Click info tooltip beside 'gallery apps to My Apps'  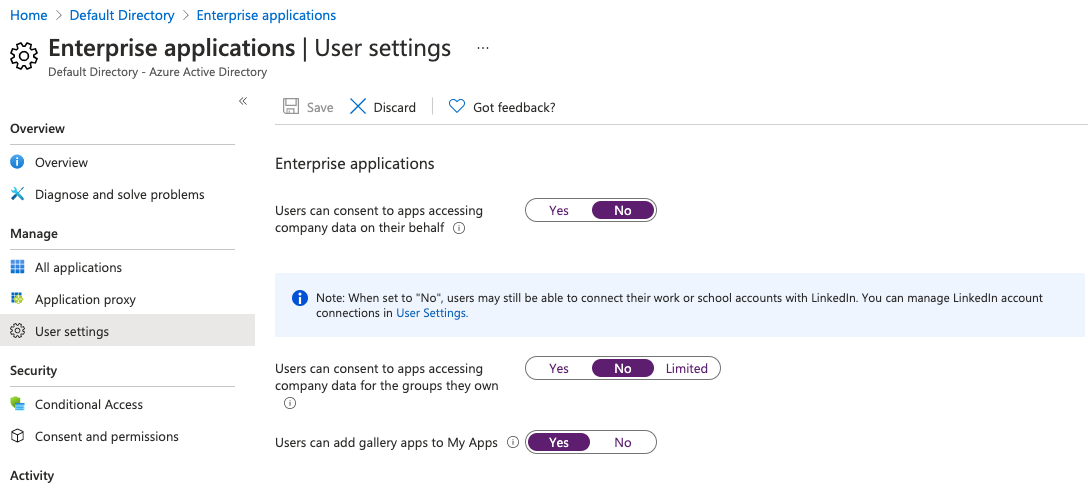513,442
